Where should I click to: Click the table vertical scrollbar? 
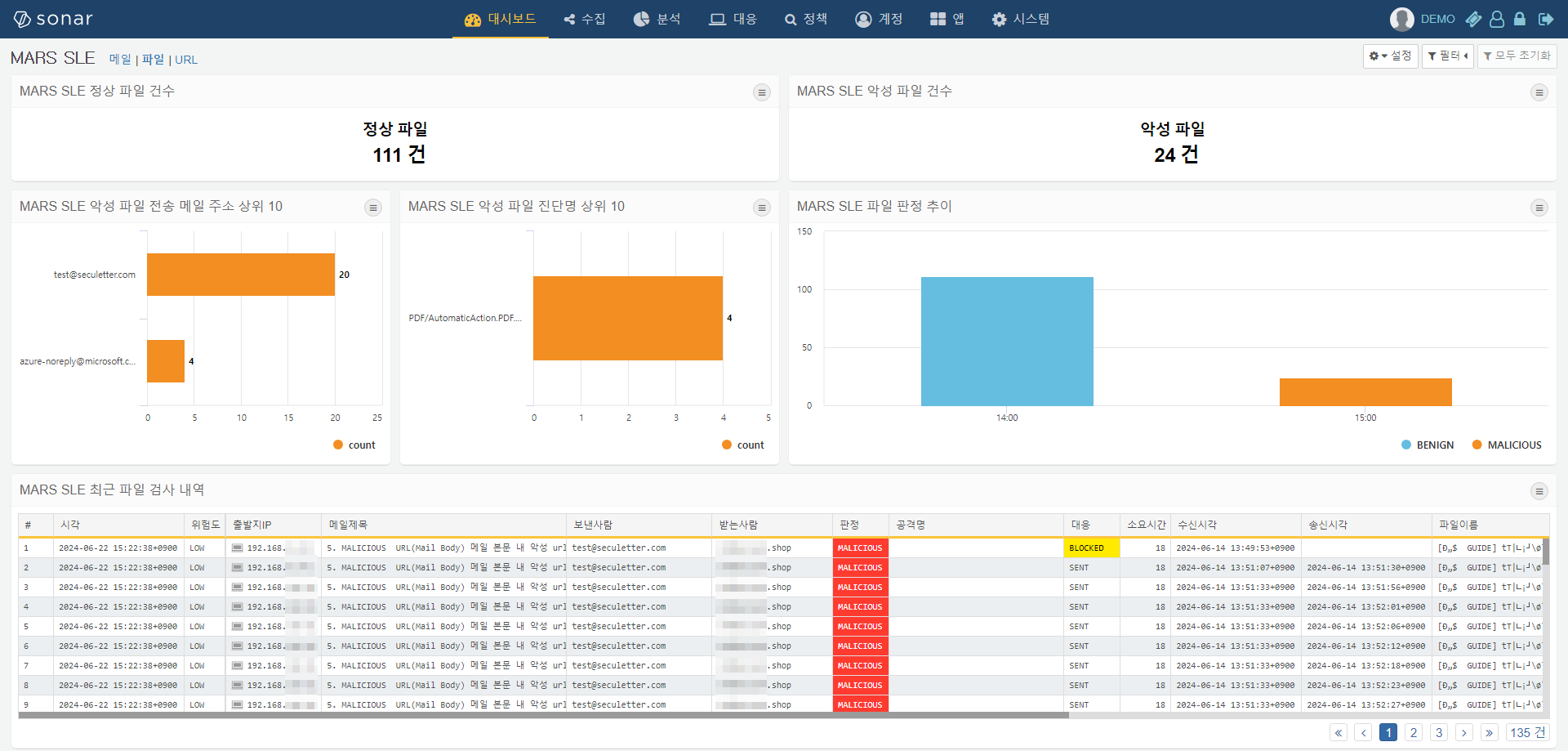click(x=1546, y=552)
